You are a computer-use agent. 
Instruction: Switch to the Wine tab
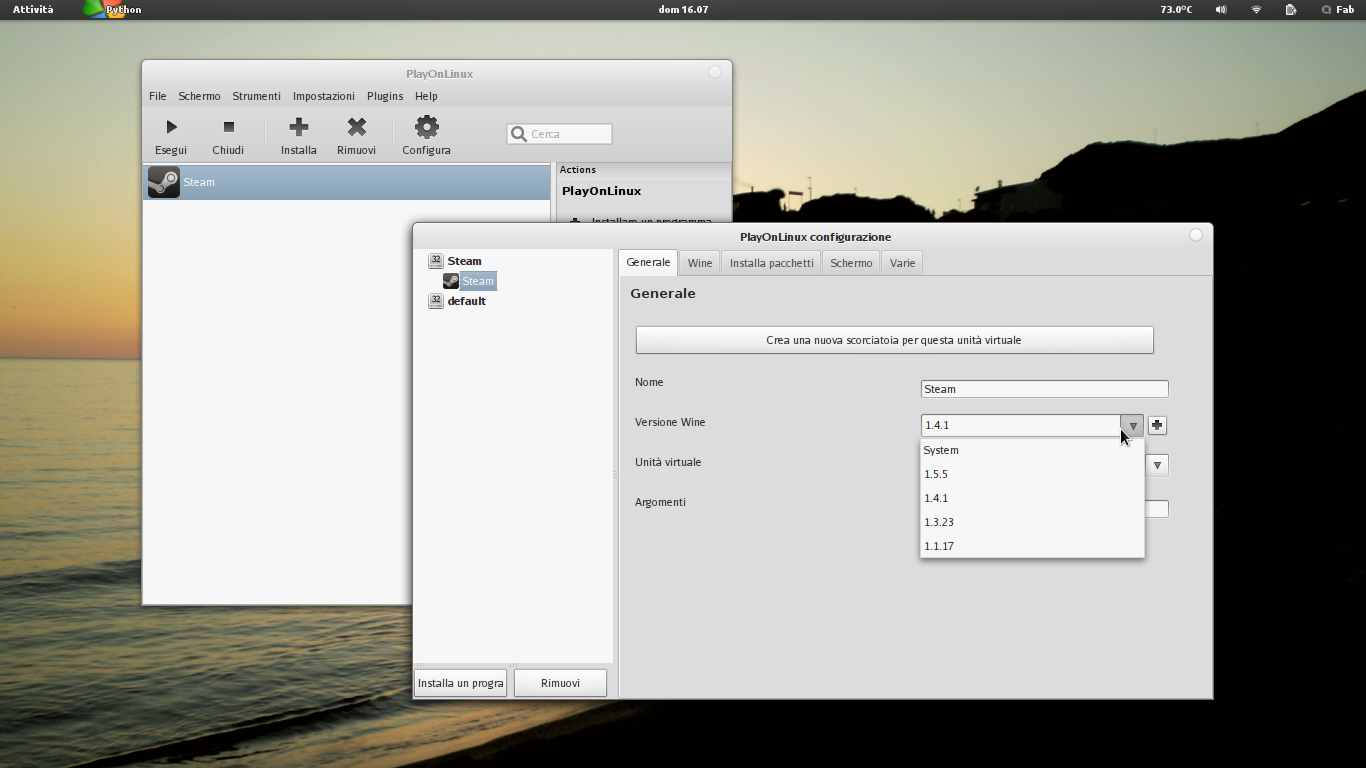(x=700, y=263)
